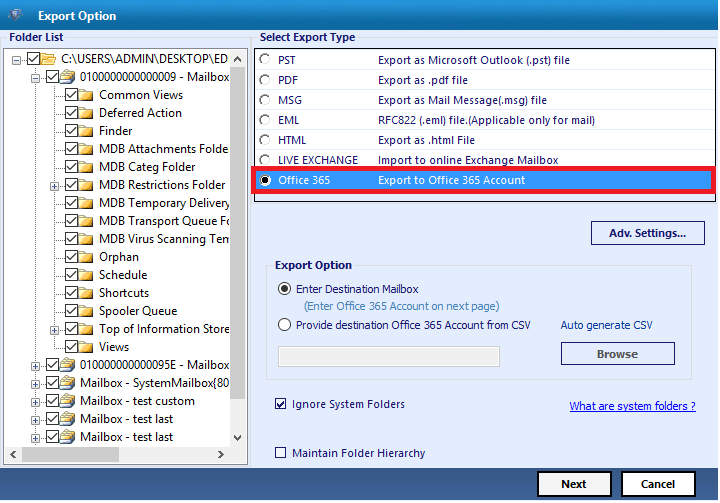Expand the SystemMailbox node

35,384
